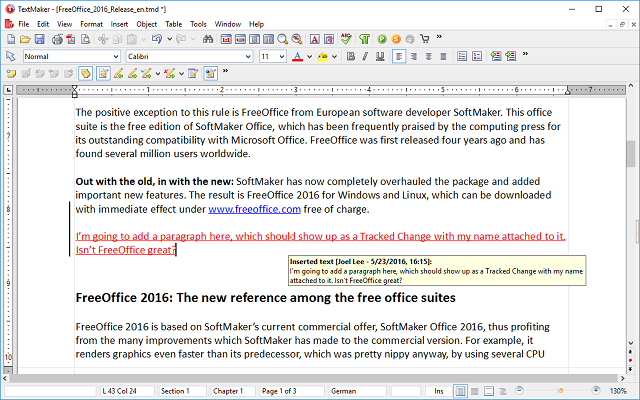Run spell check with ABC checkmark

[347, 39]
